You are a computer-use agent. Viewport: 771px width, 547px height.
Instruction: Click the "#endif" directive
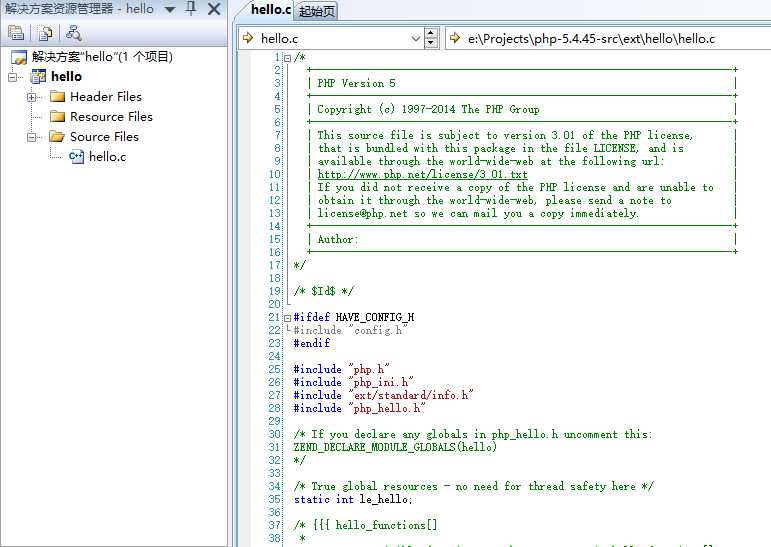pyautogui.click(x=312, y=343)
